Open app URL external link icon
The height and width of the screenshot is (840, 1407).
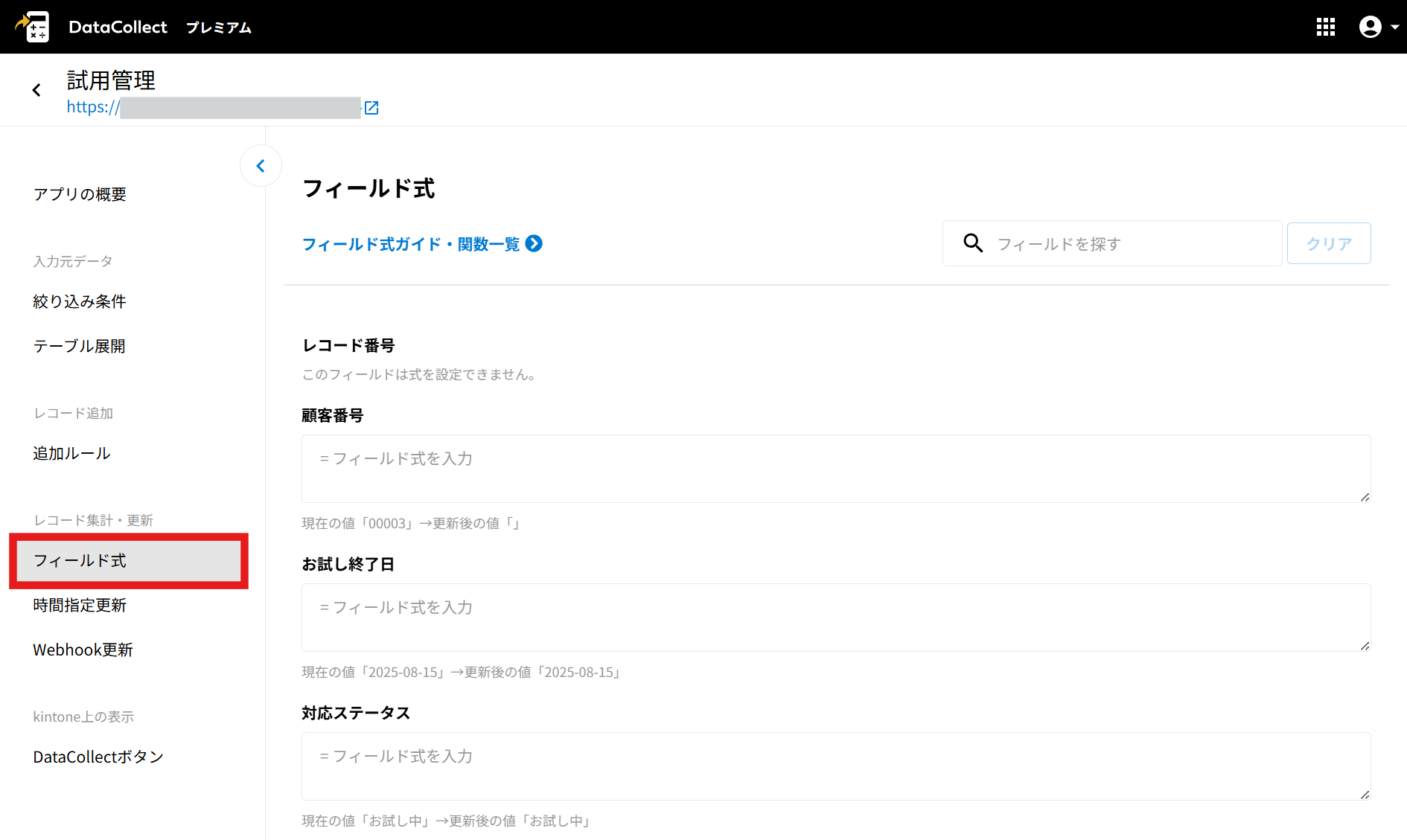tap(371, 108)
